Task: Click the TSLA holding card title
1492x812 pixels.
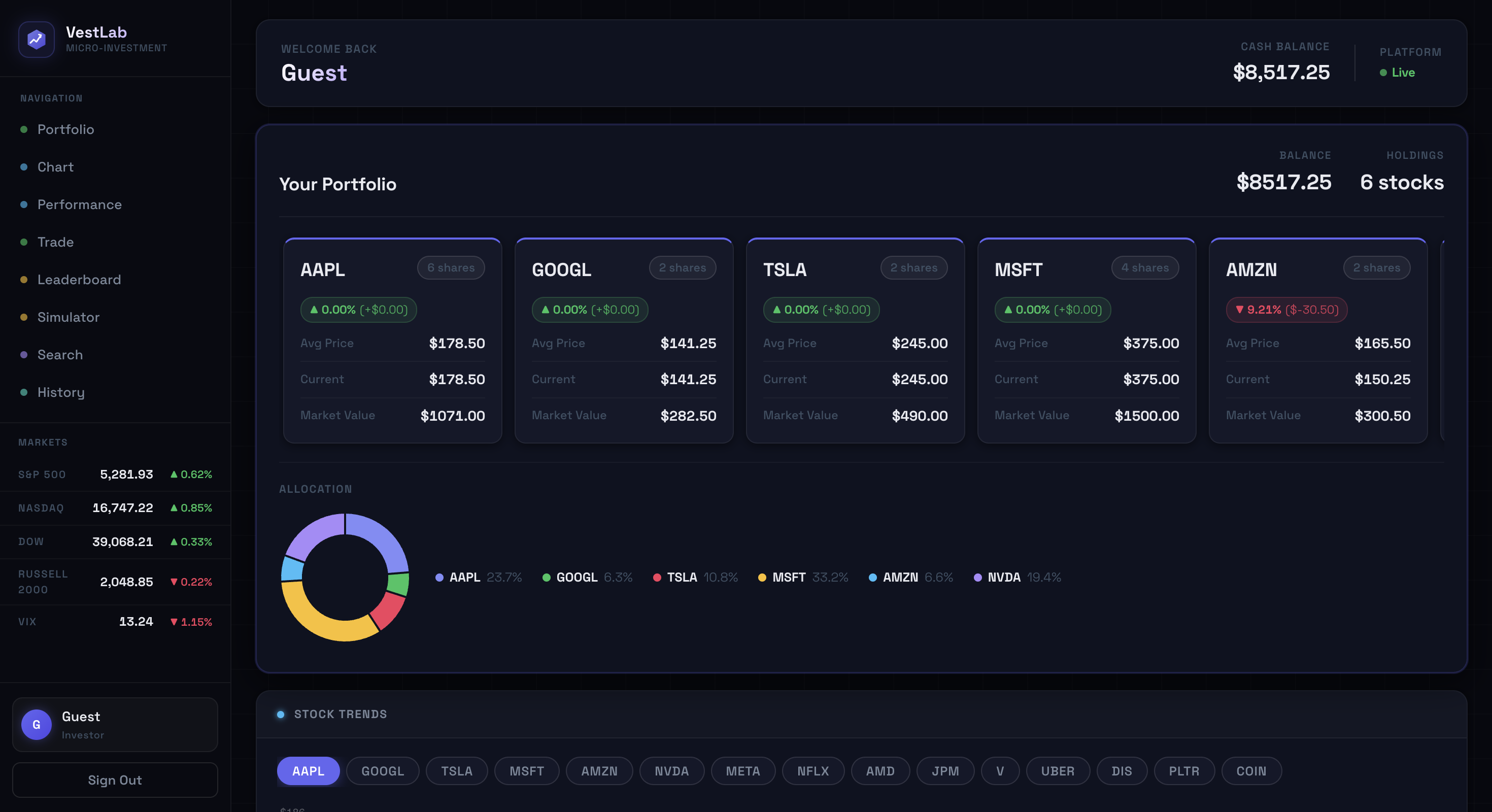Action: tap(785, 270)
